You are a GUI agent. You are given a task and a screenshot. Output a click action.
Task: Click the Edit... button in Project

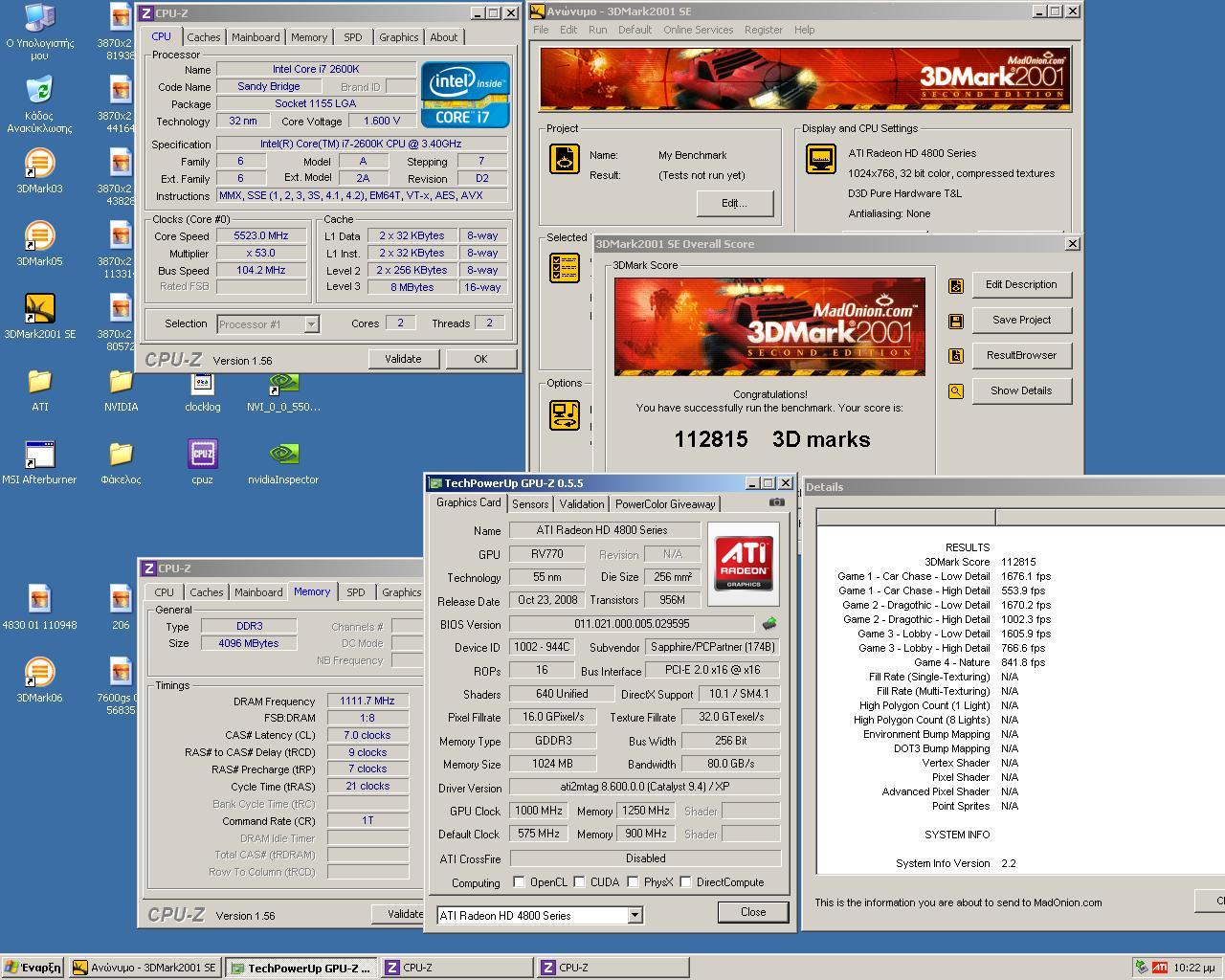tap(734, 203)
